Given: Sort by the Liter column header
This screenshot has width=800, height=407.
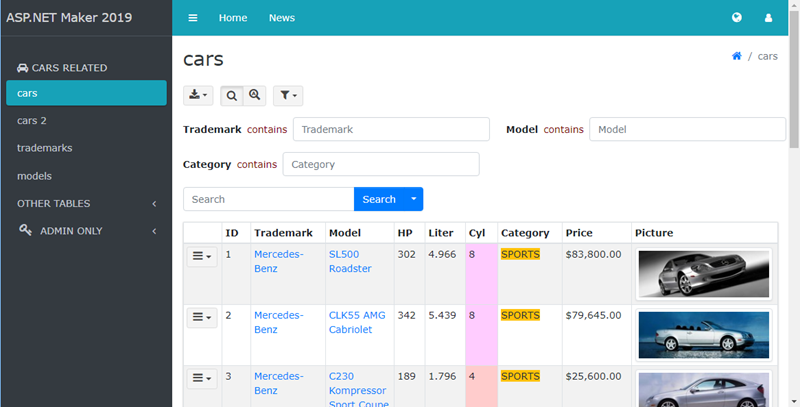Looking at the screenshot, I should tap(441, 233).
